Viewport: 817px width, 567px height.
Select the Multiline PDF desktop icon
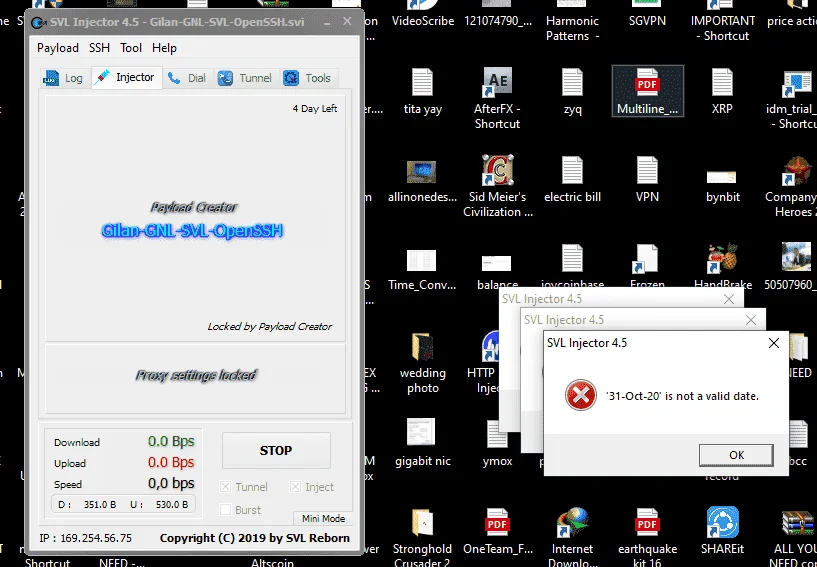pyautogui.click(x=647, y=91)
